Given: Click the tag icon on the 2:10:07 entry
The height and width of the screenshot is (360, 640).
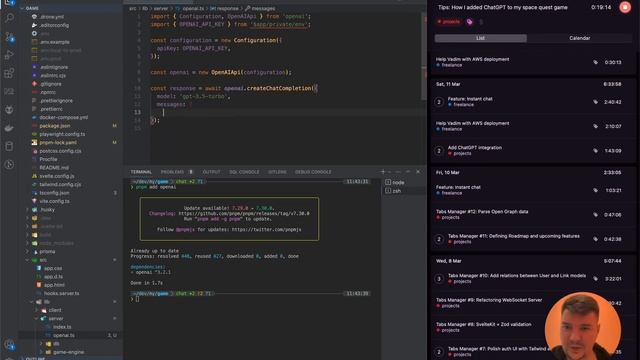Looking at the screenshot, I should pyautogui.click(x=596, y=126).
